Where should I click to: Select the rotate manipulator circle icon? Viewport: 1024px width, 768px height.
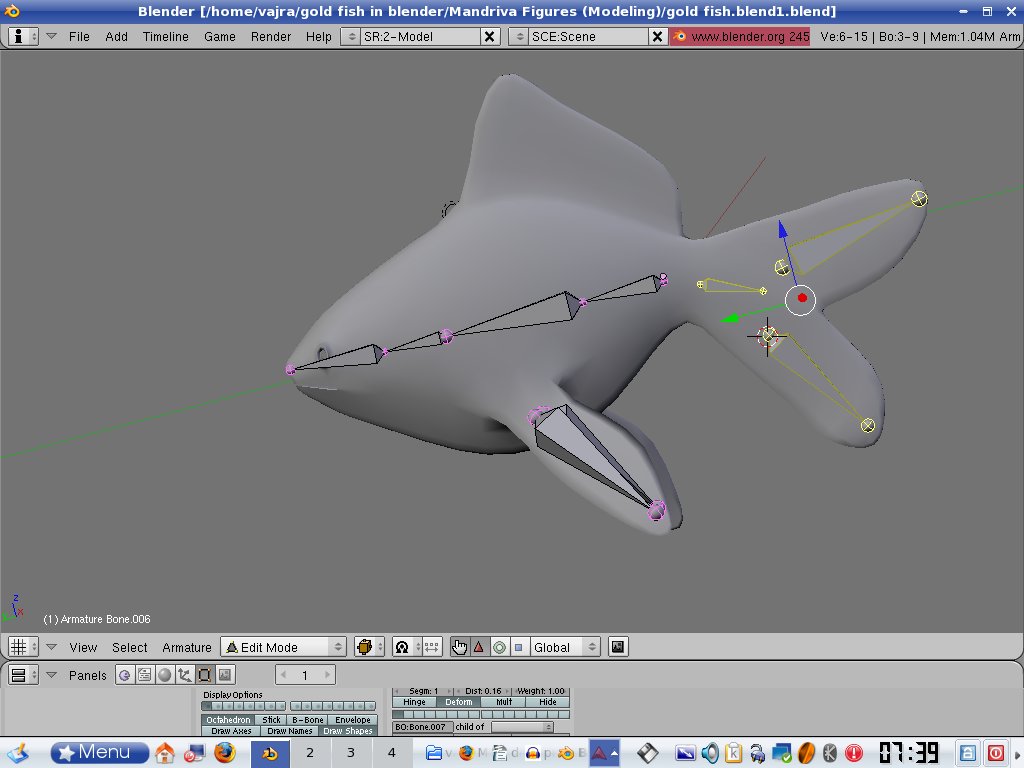click(x=498, y=647)
